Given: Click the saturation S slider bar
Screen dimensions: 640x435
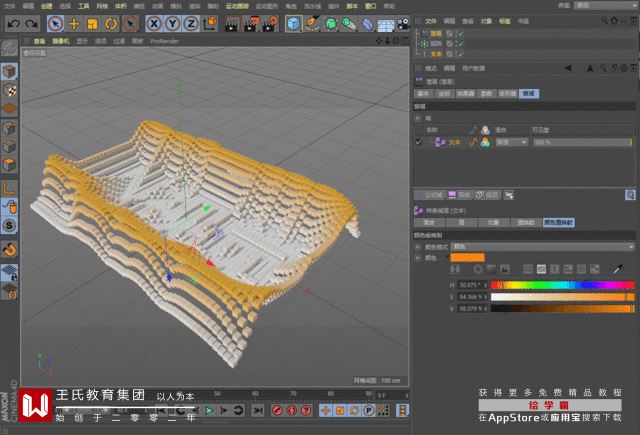Looking at the screenshot, I should pos(562,297).
